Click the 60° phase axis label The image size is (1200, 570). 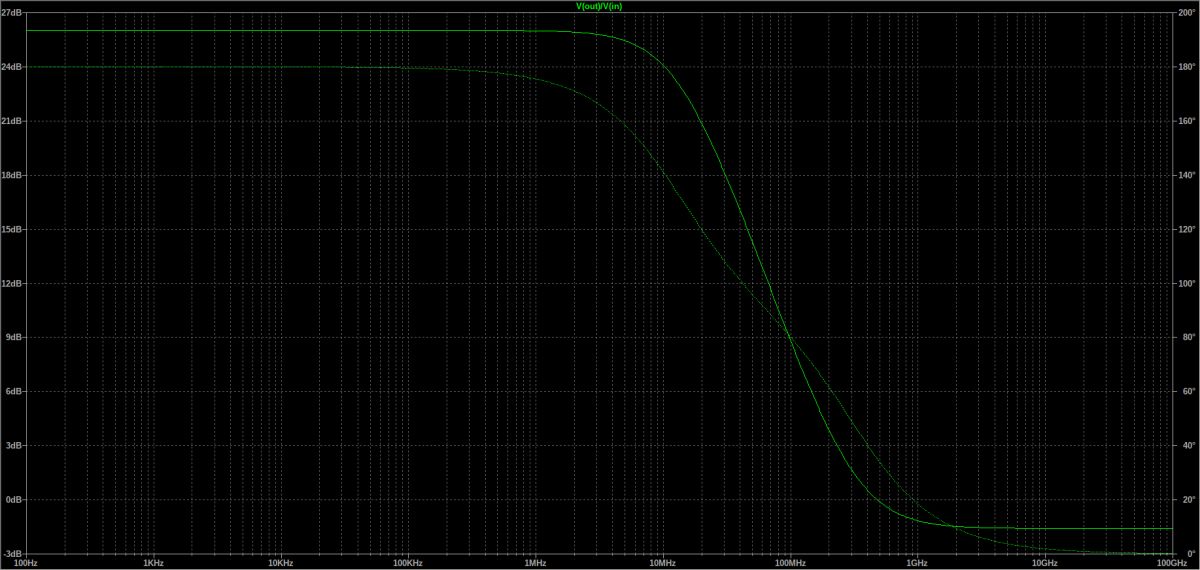point(1188,391)
